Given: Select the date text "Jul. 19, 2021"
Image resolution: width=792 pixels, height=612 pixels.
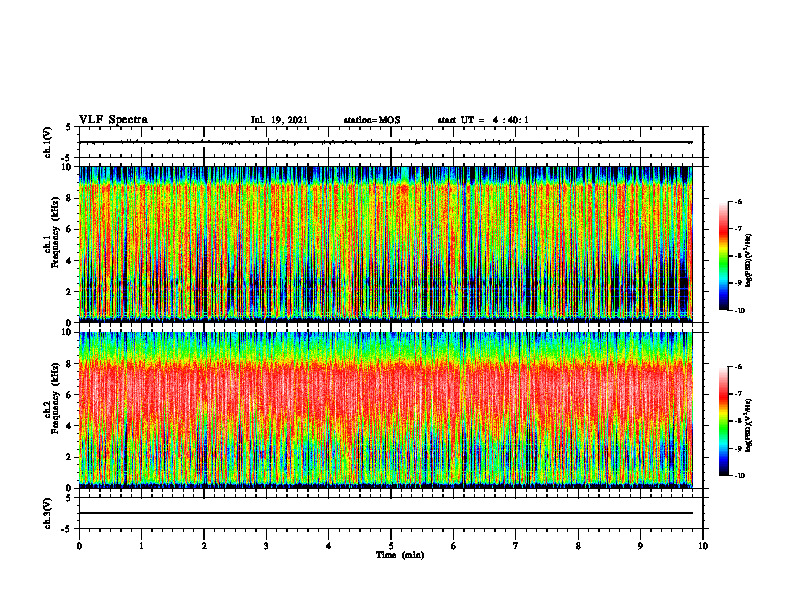Looking at the screenshot, I should [279, 120].
